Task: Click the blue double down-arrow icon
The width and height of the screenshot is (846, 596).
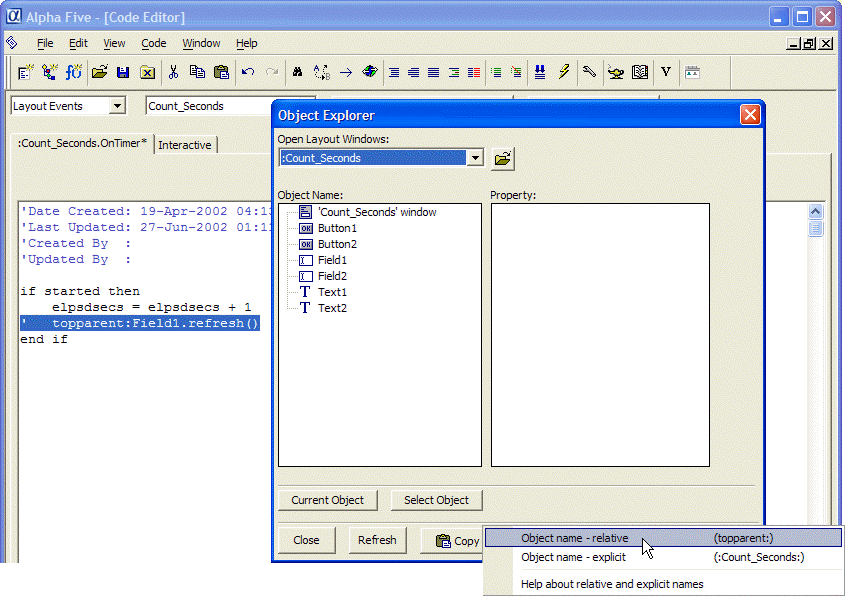Action: [540, 72]
